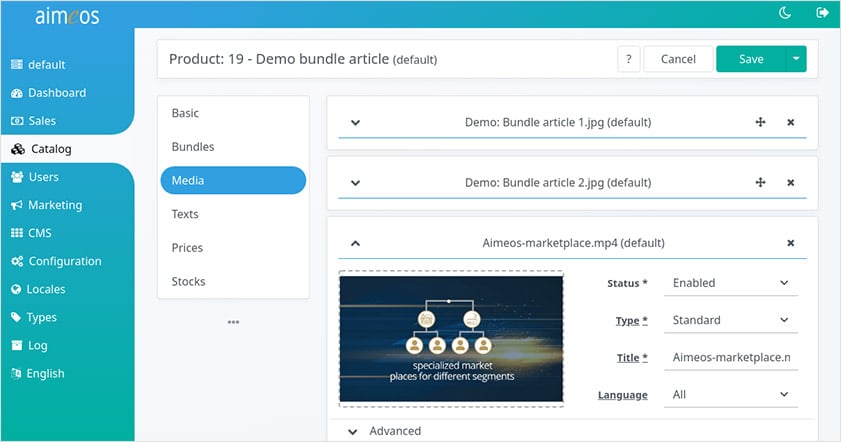Click the Status field label

coord(627,283)
